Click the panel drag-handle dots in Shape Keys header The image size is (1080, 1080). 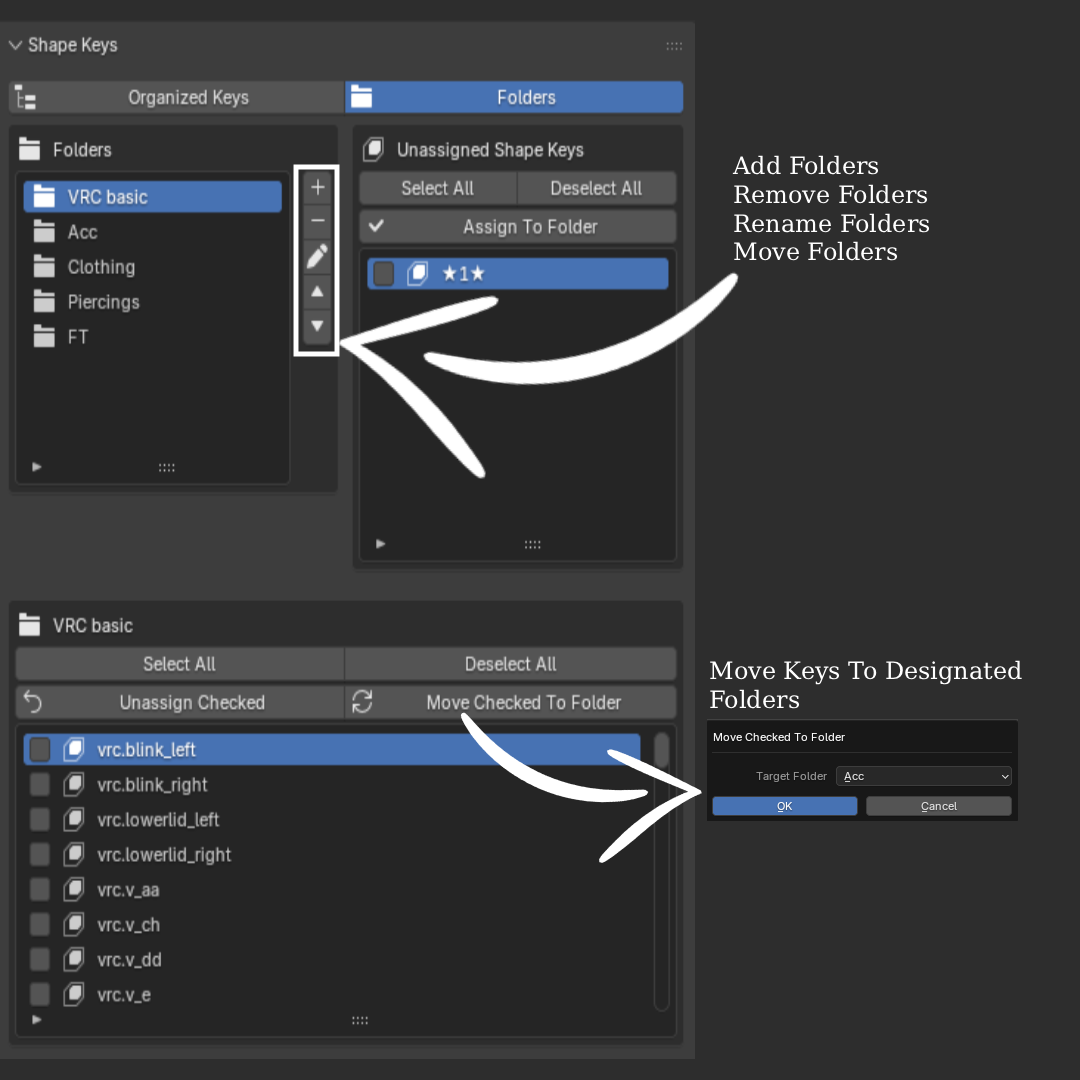click(x=674, y=46)
